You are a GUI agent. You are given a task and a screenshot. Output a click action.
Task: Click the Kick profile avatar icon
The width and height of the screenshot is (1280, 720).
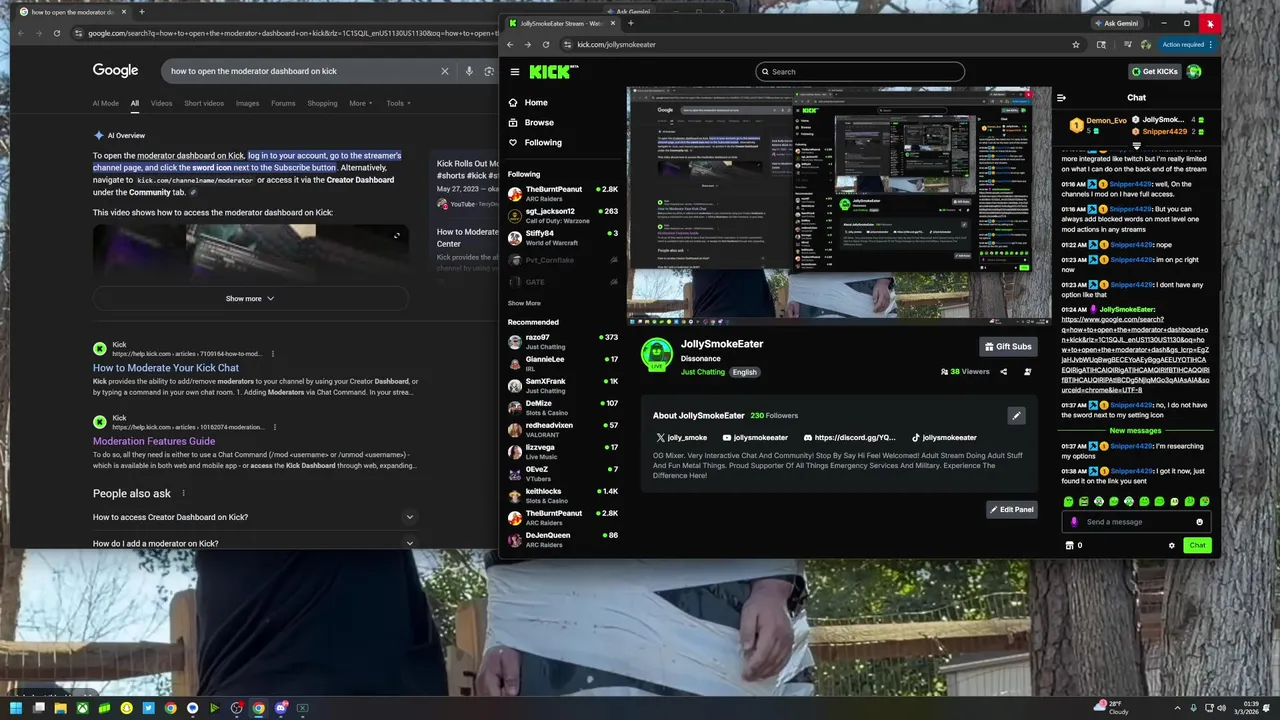coord(1194,72)
